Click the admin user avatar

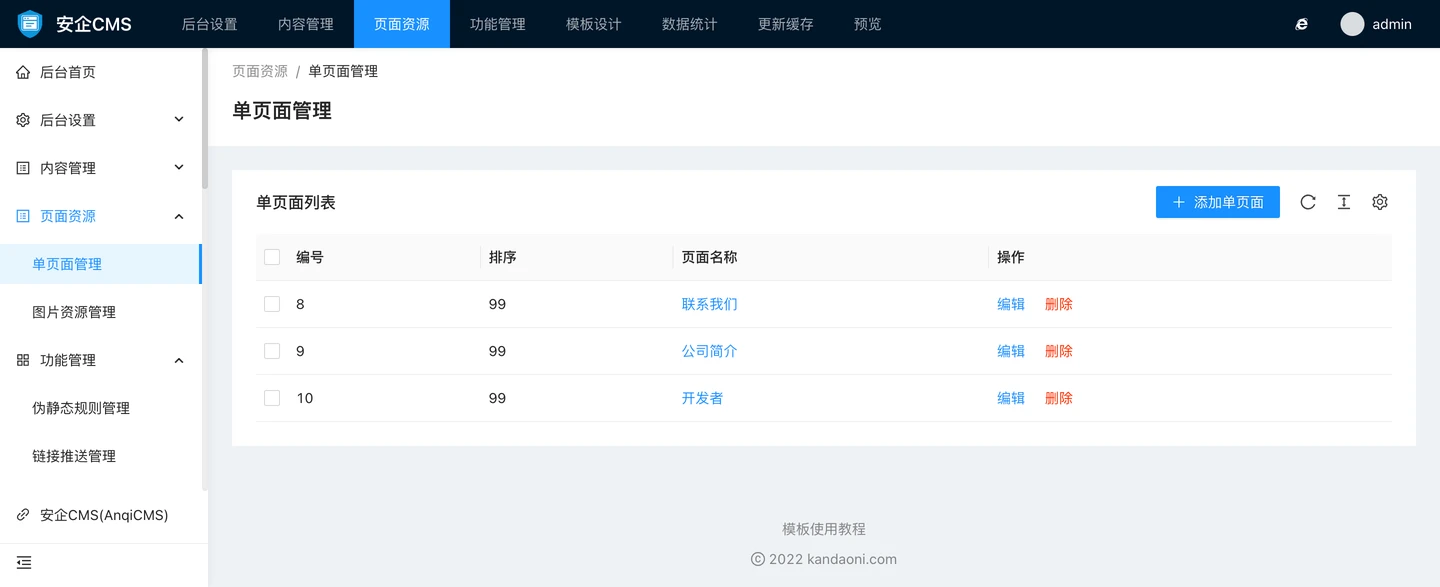tap(1352, 24)
